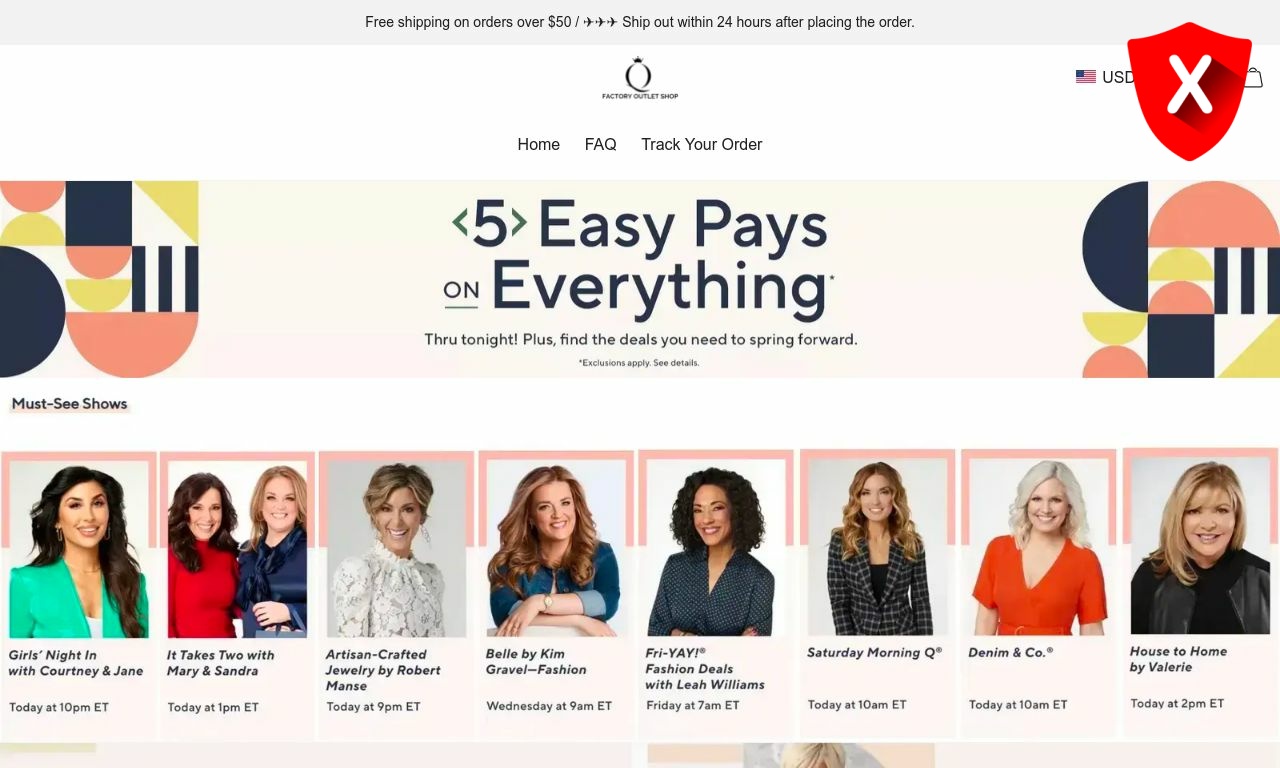This screenshot has height=768, width=1280.
Task: Select Artisan-Crafted Jewelry by Robert Manse show
Action: [396, 595]
